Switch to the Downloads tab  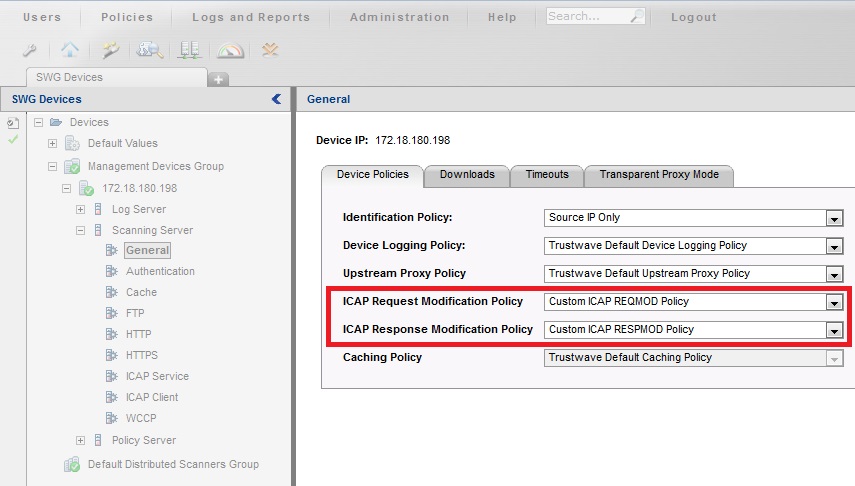[x=467, y=175]
